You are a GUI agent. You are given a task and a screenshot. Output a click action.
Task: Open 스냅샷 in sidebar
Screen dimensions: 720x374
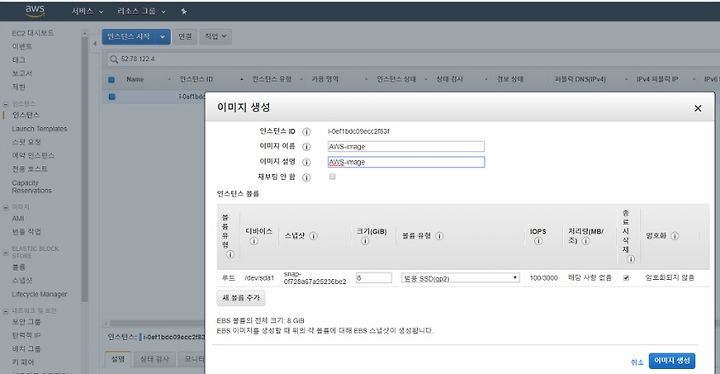coord(22,280)
